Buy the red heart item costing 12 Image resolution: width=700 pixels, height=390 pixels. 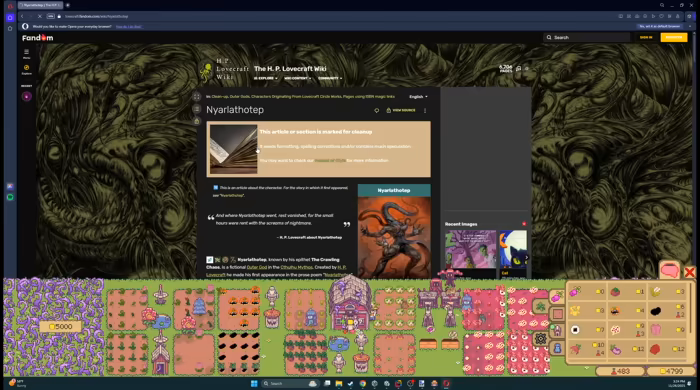[667, 349]
